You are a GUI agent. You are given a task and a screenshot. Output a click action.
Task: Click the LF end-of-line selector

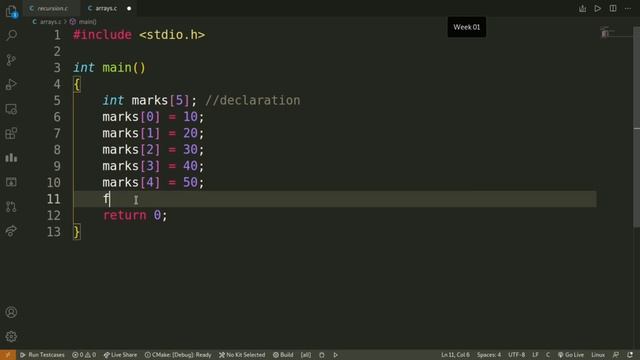pos(535,355)
